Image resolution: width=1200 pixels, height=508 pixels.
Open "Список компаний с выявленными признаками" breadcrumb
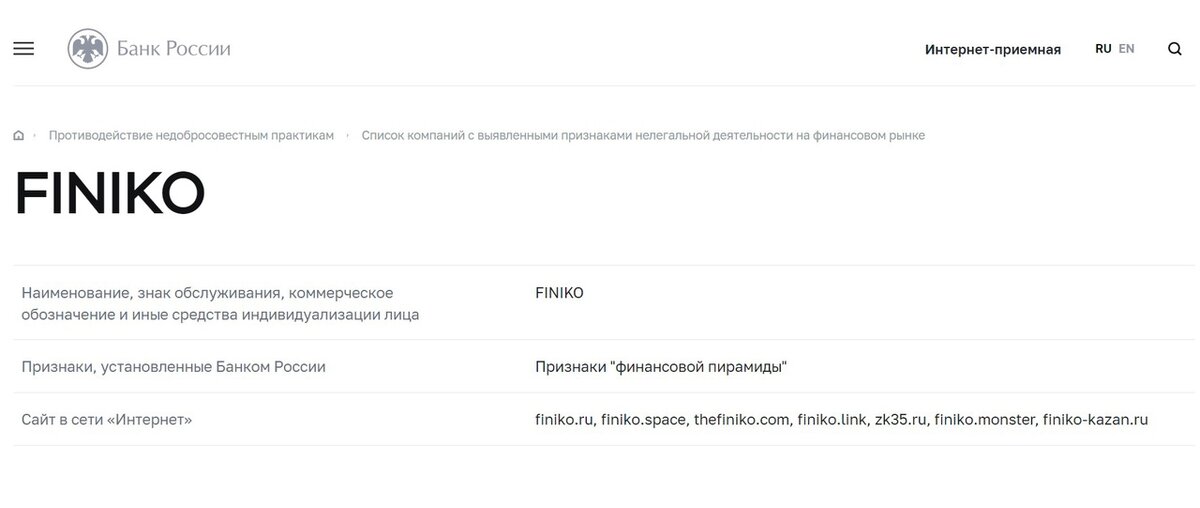click(x=643, y=135)
